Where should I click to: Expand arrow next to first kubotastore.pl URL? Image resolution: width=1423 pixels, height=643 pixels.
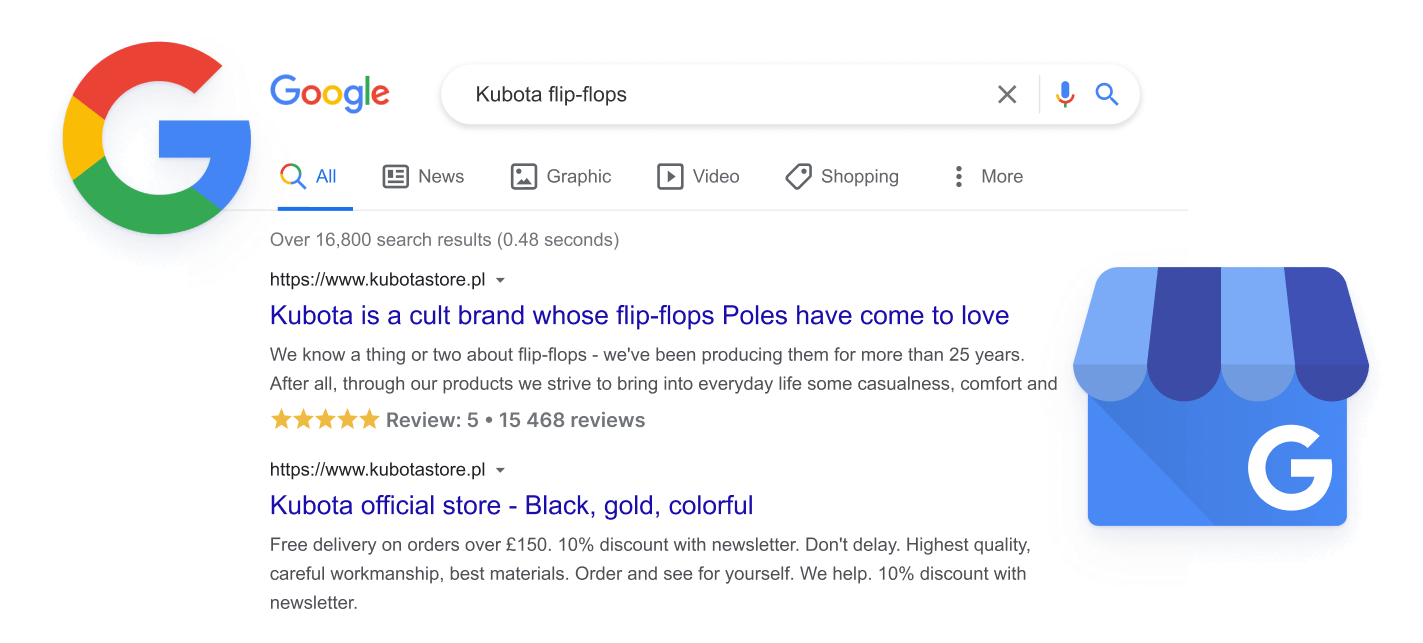501,281
